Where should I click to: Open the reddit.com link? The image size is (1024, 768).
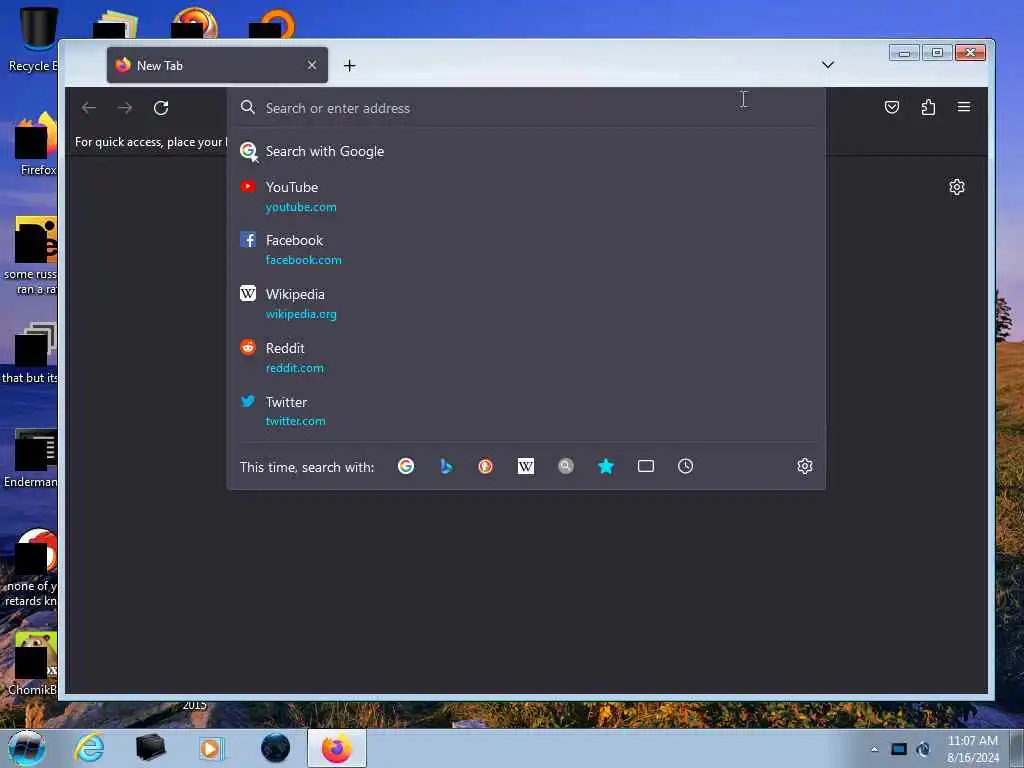295,368
